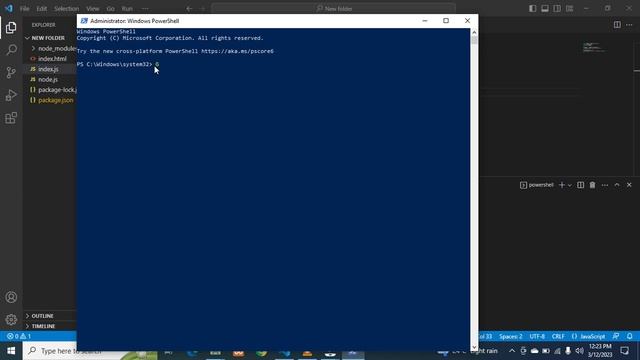Show errors and warnings in status bar

[x=19, y=336]
